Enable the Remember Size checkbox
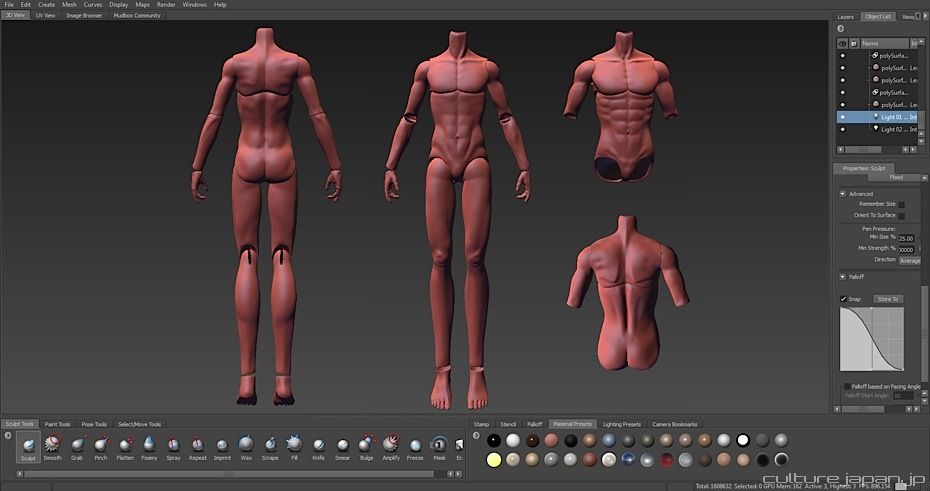Viewport: 930px width, 491px height. 901,204
